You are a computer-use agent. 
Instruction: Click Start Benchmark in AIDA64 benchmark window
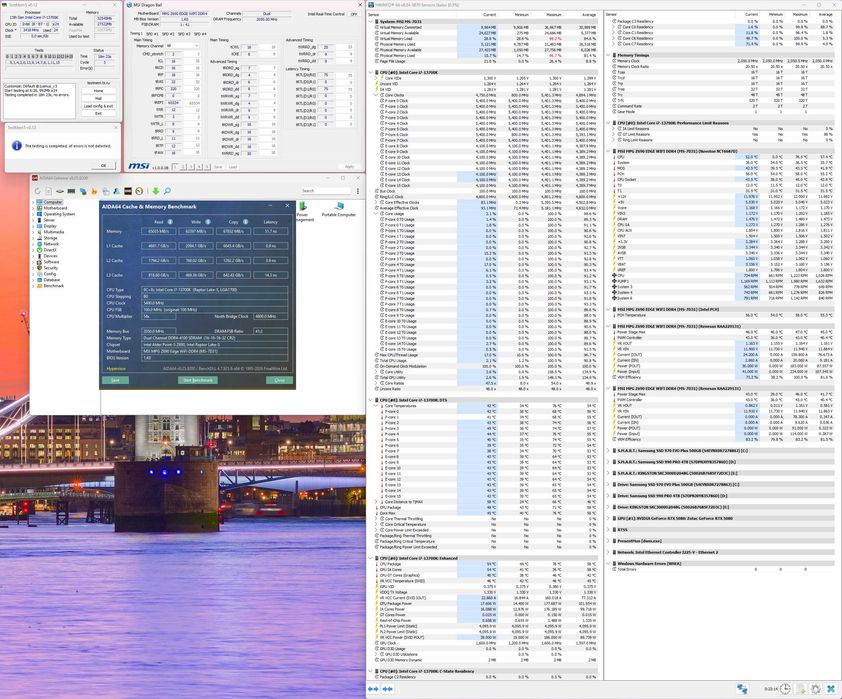[198, 380]
